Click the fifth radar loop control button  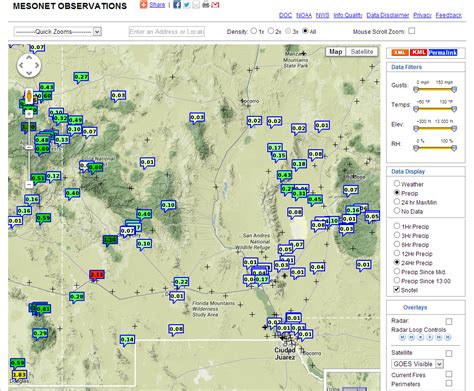click(x=439, y=337)
